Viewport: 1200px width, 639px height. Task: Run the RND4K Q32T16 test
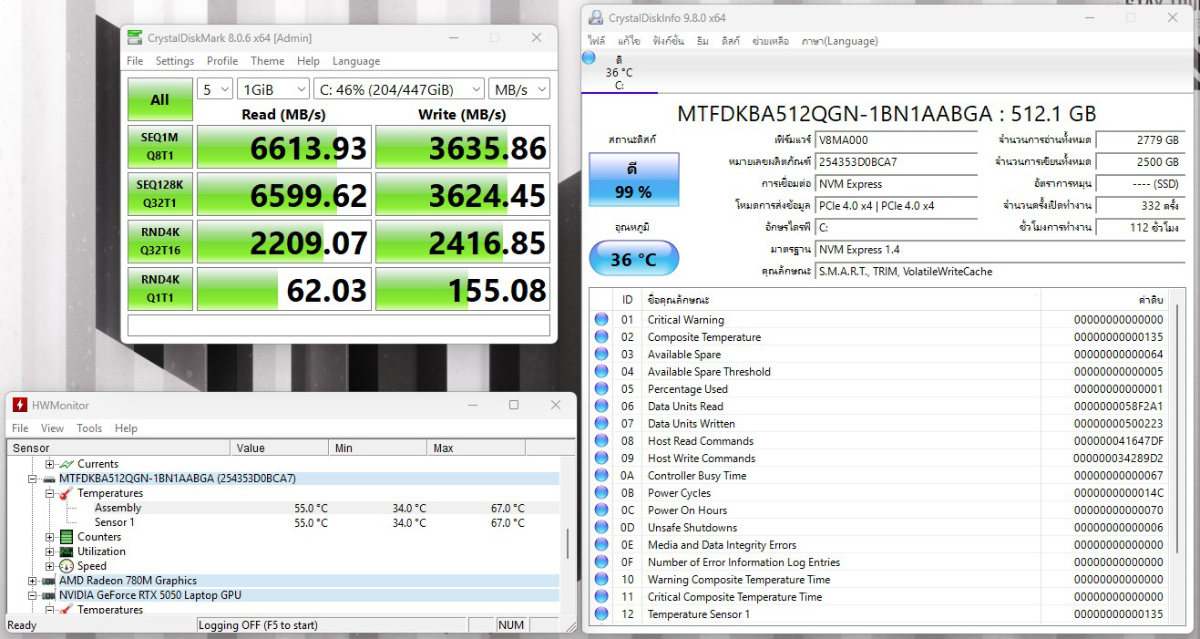tap(160, 241)
